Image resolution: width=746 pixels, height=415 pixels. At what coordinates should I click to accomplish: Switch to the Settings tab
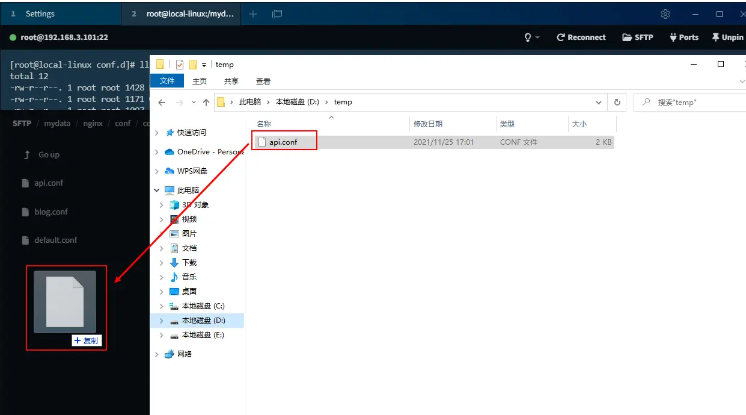pos(40,14)
